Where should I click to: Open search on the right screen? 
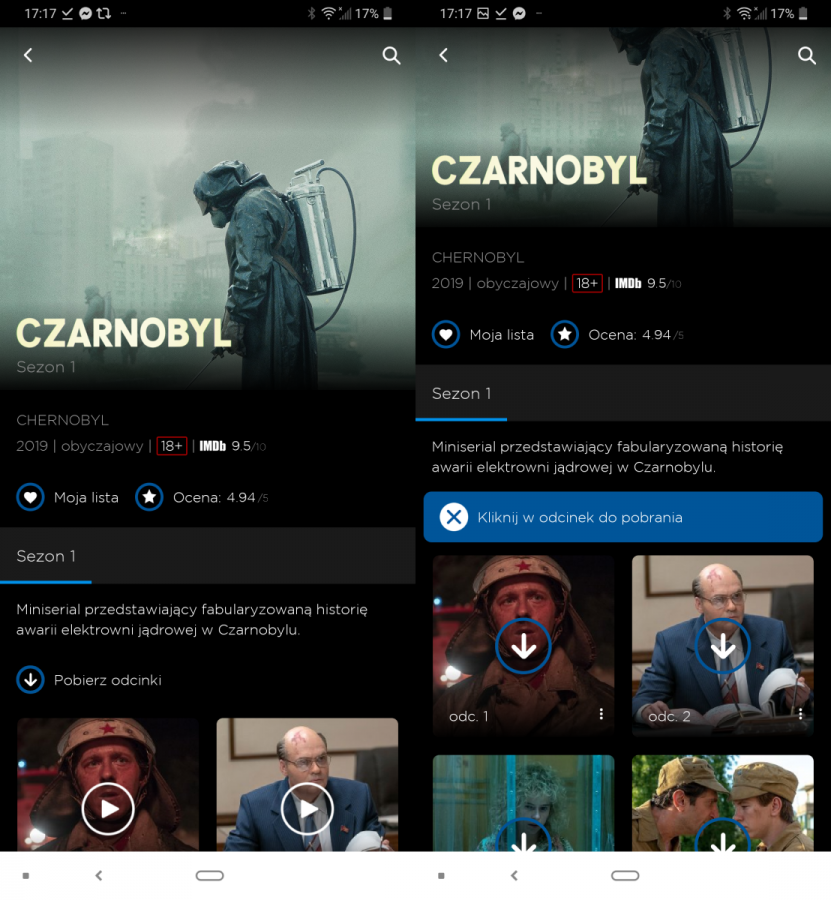coord(807,55)
